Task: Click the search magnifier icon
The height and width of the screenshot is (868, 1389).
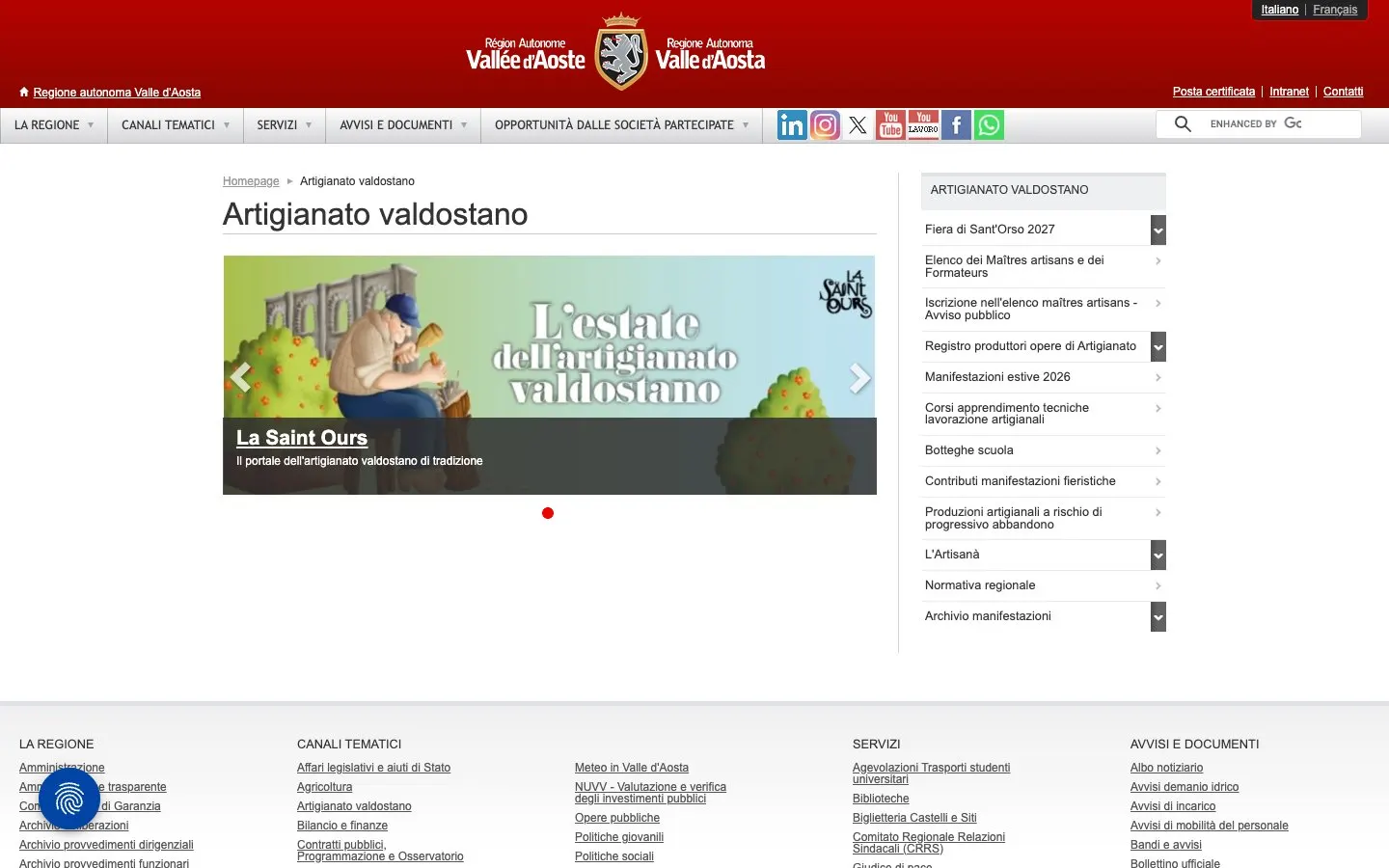Action: click(1183, 124)
